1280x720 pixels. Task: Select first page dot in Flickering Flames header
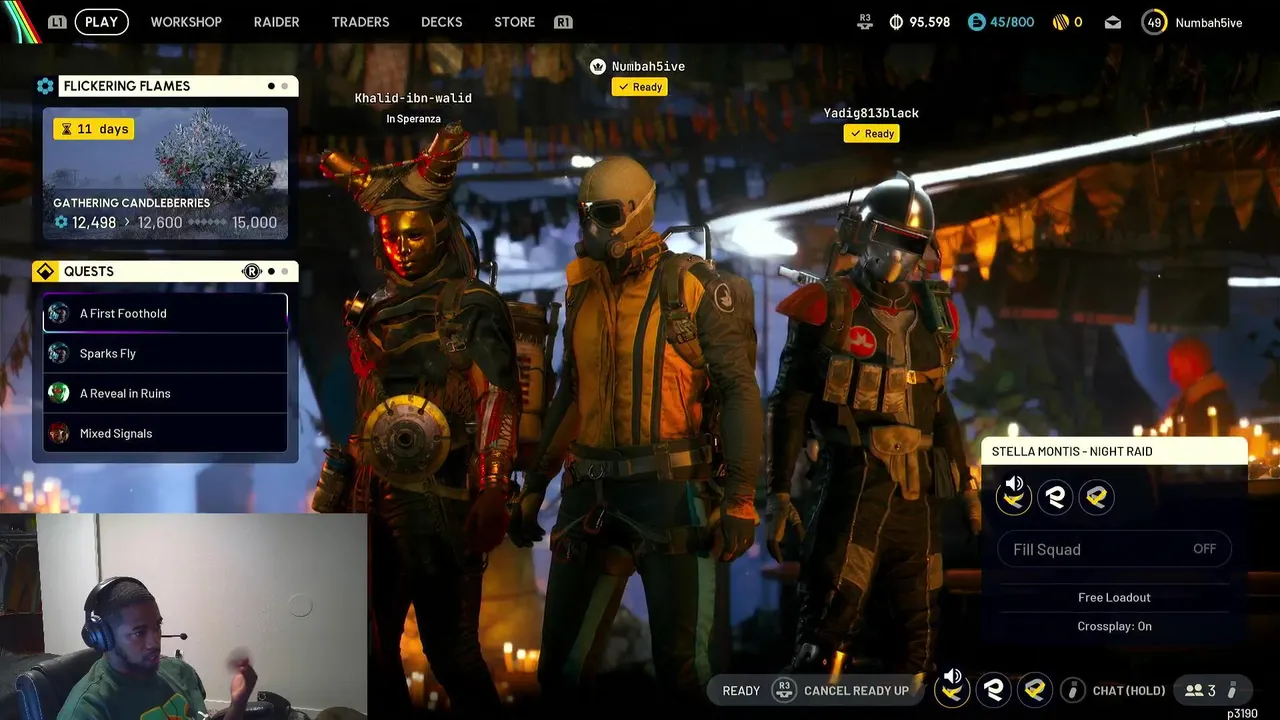pos(271,86)
